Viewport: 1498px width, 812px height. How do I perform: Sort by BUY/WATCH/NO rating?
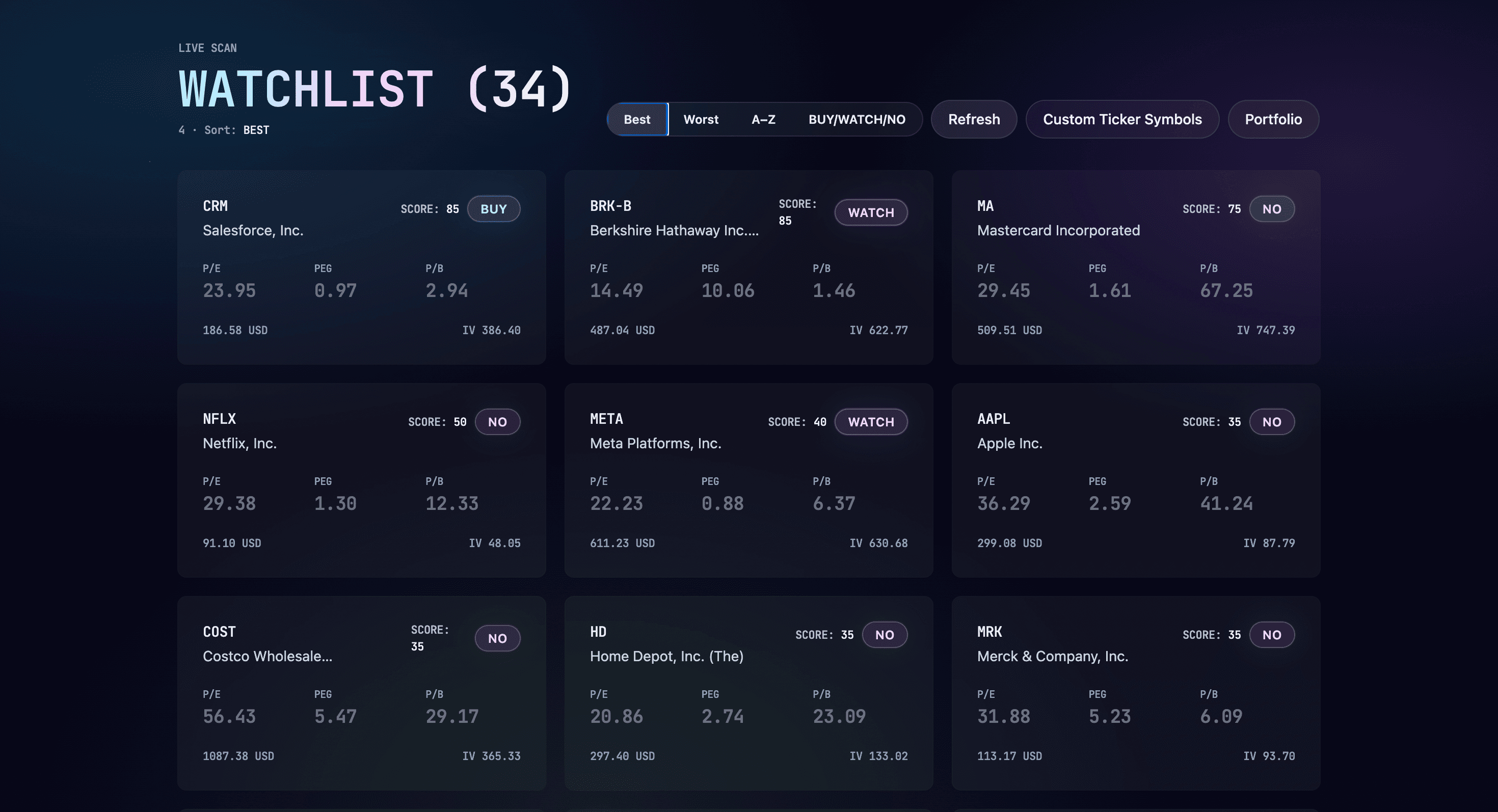point(857,119)
